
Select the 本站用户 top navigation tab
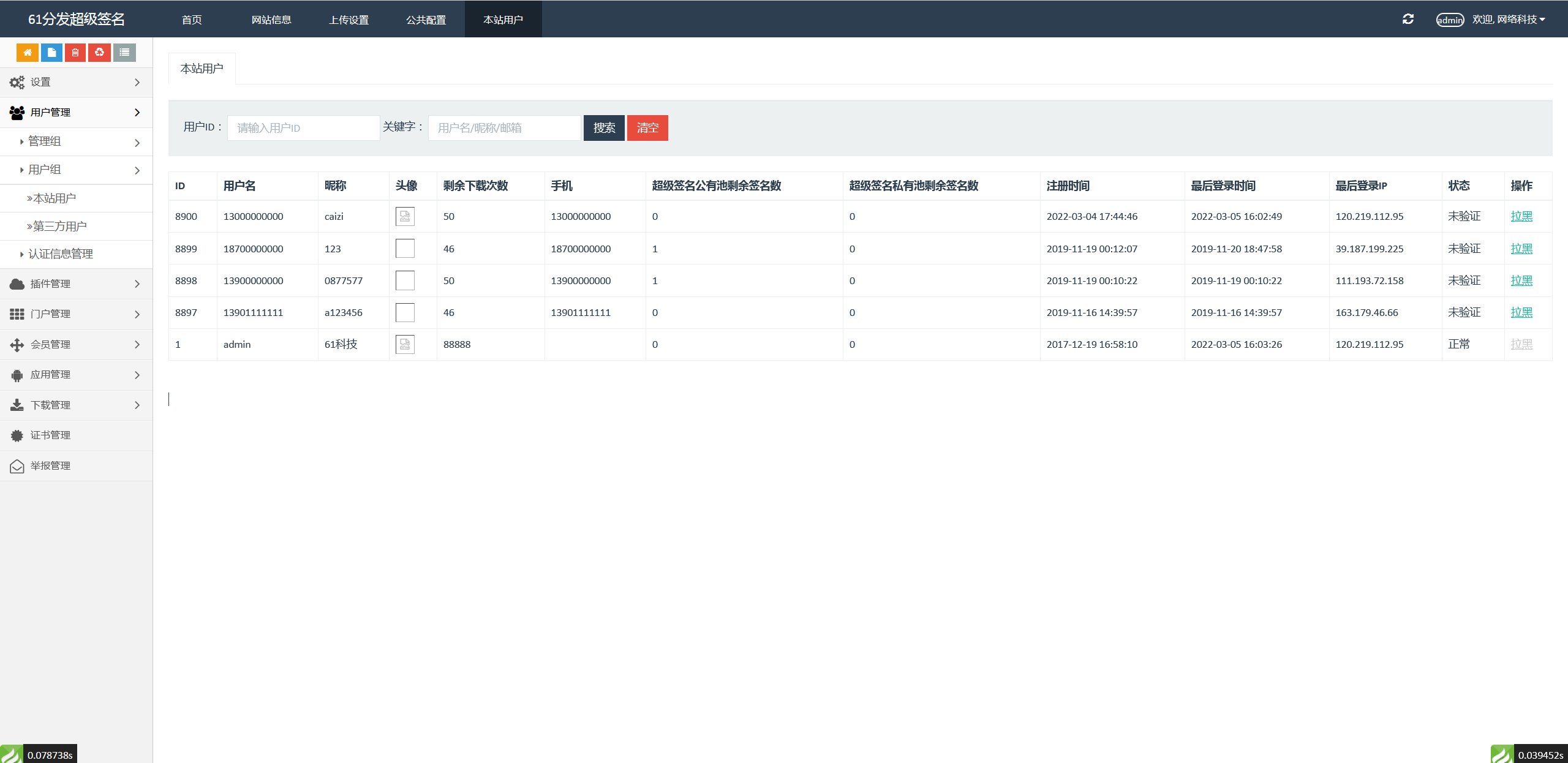coord(503,20)
